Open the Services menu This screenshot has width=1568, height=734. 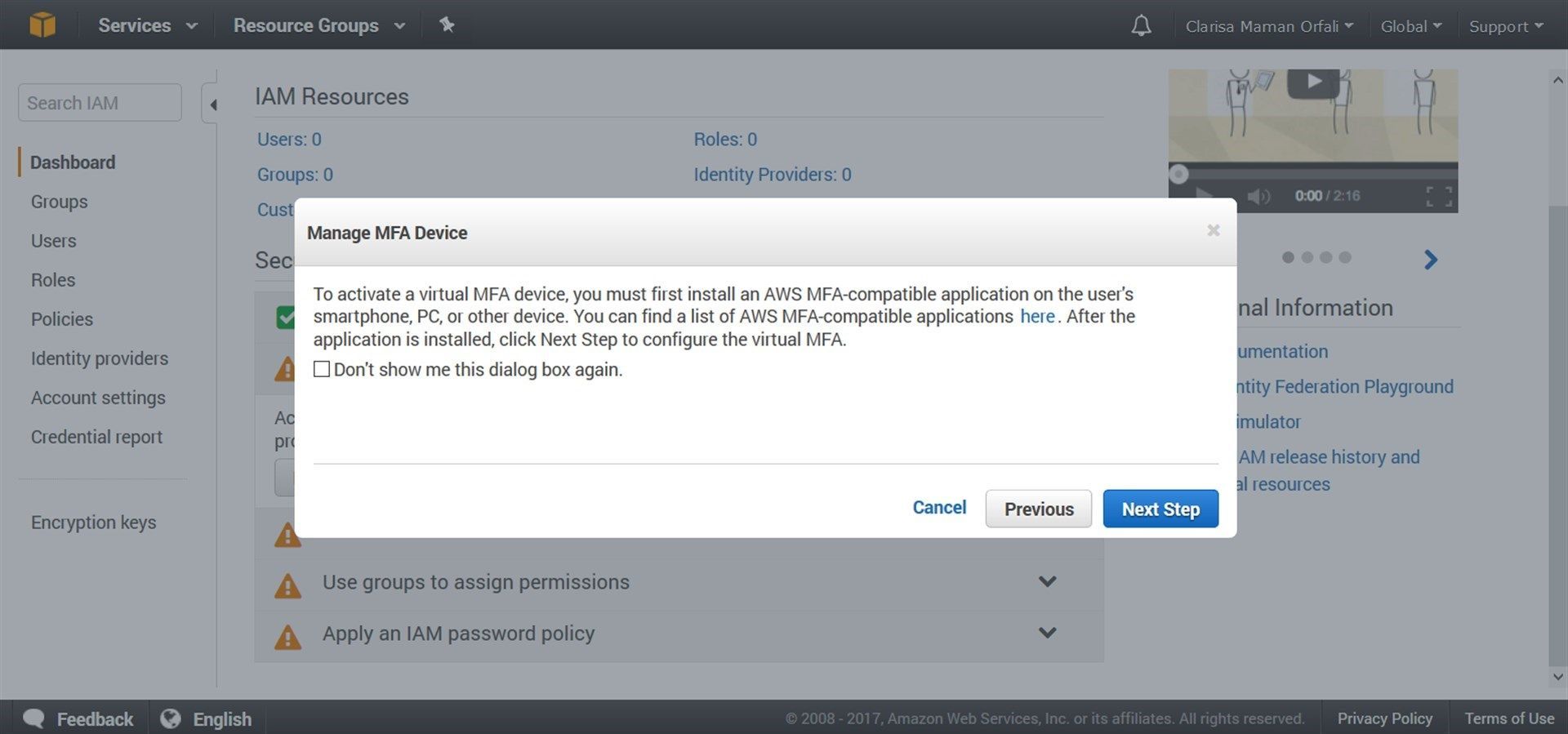(x=148, y=25)
